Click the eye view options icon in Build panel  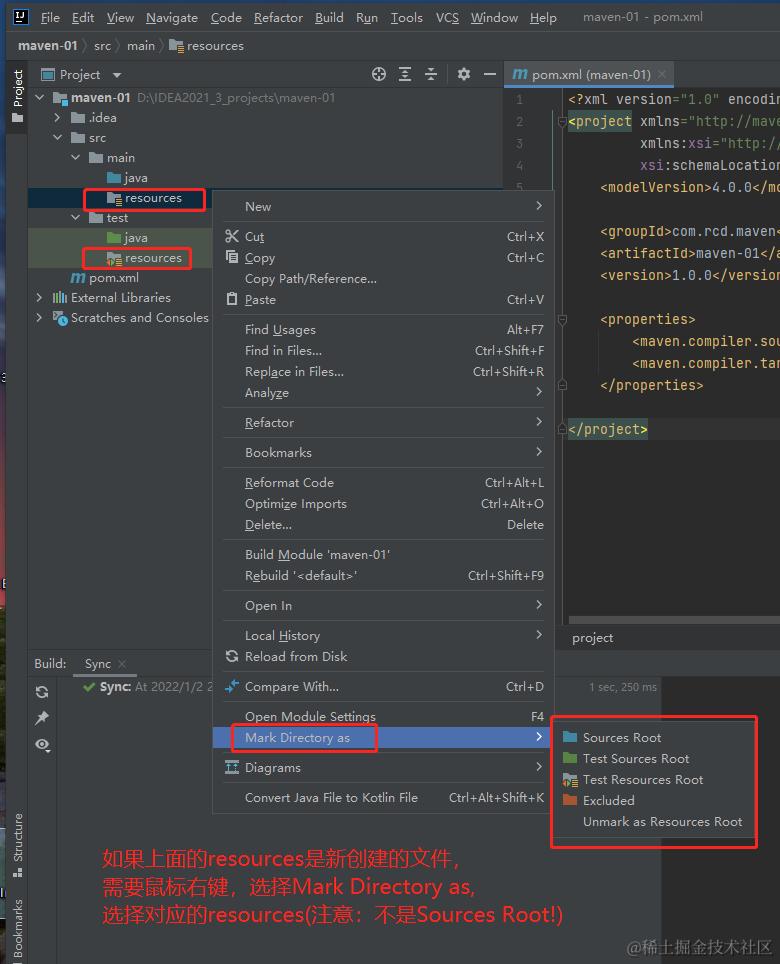[x=42, y=745]
